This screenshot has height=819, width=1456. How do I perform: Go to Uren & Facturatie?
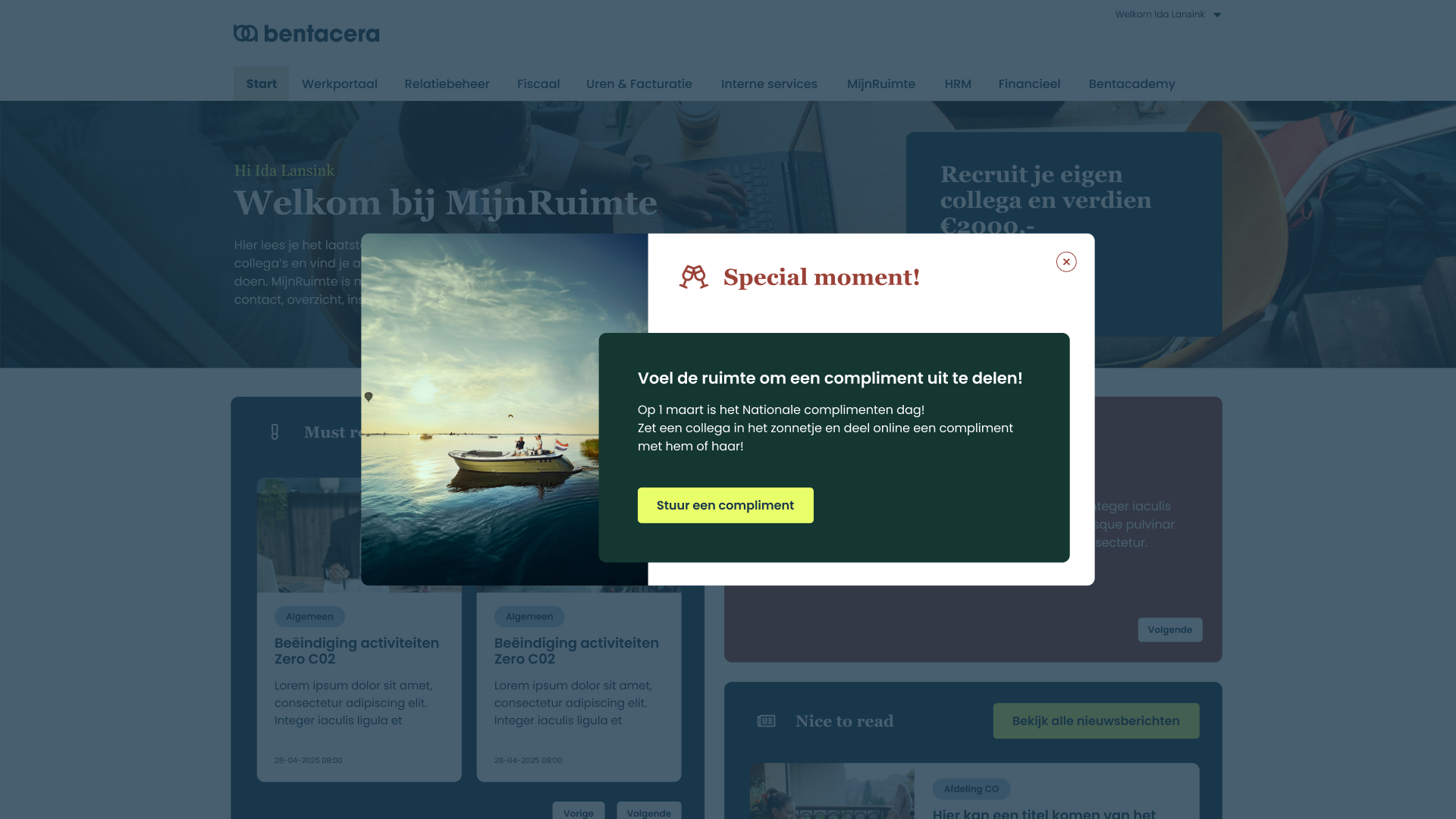639,84
